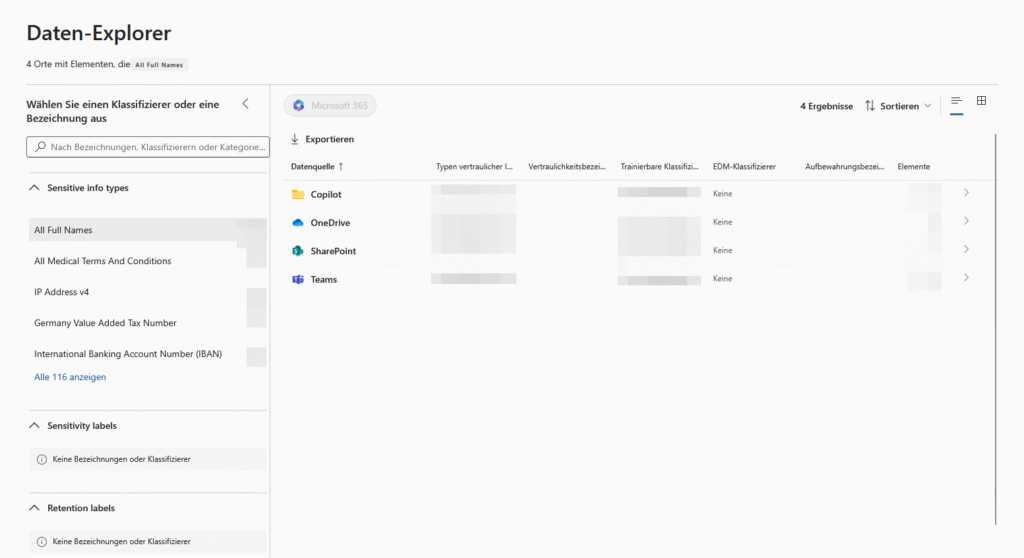Viewport: 1024px width, 558px height.
Task: Click the 4 Ergebnisse count
Action: (826, 106)
